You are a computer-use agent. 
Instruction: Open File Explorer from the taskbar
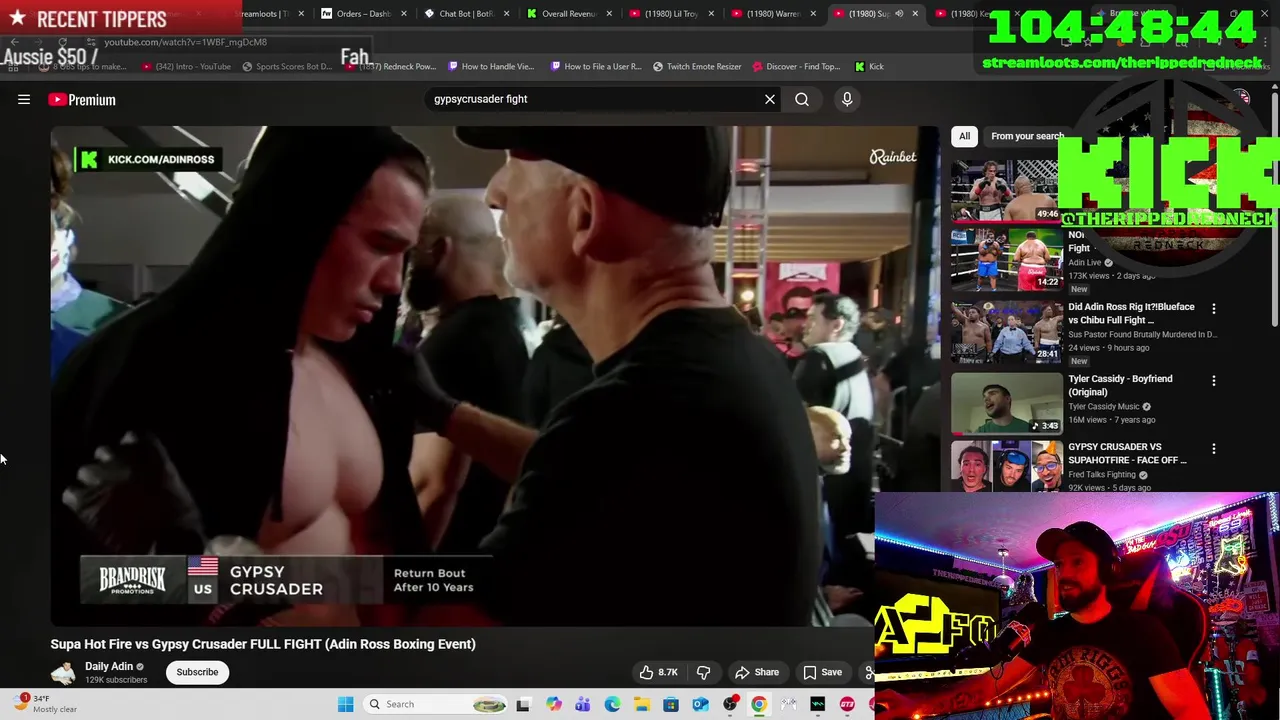641,704
